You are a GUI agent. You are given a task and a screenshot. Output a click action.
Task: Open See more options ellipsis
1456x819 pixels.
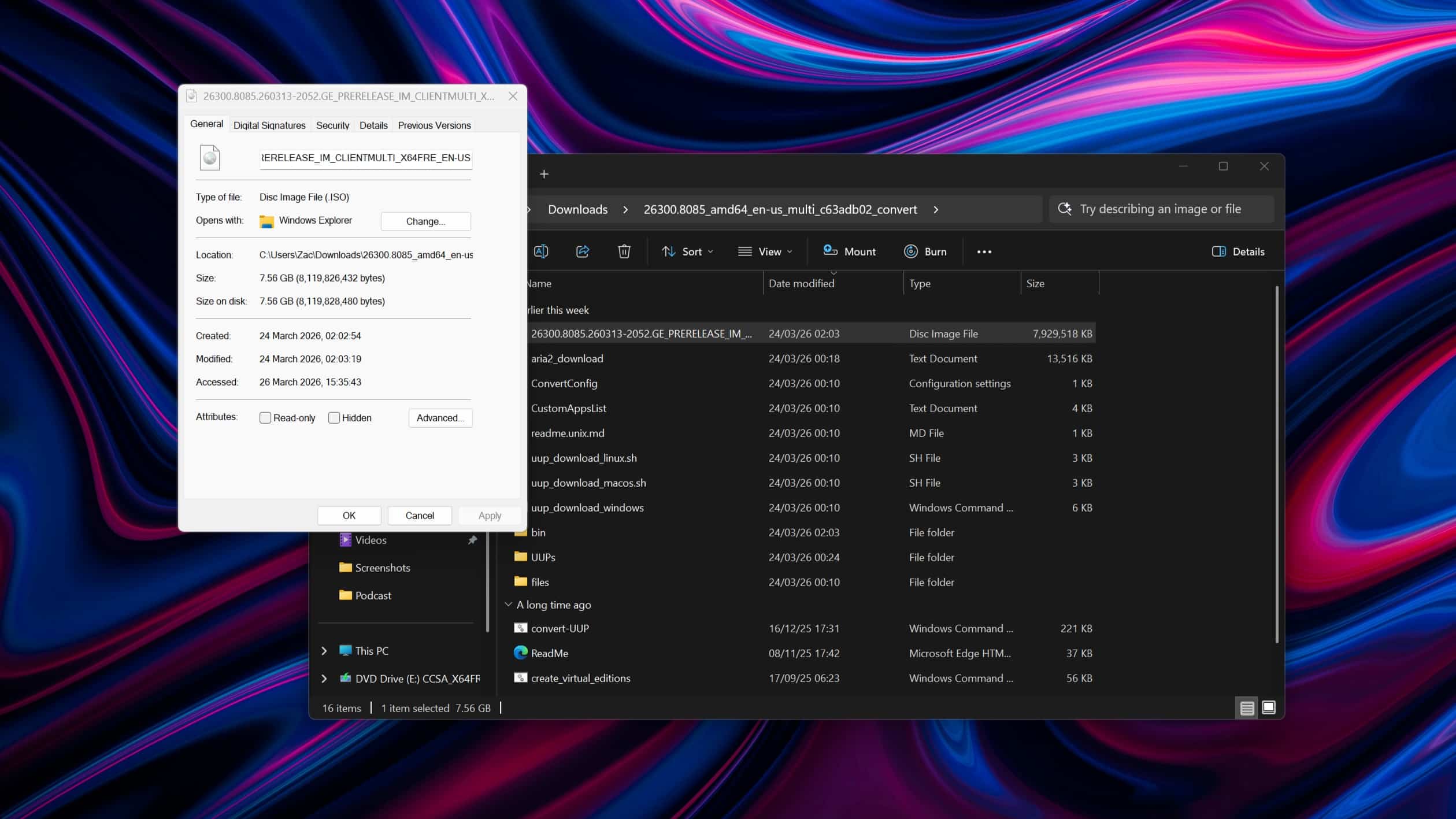pyautogui.click(x=984, y=251)
